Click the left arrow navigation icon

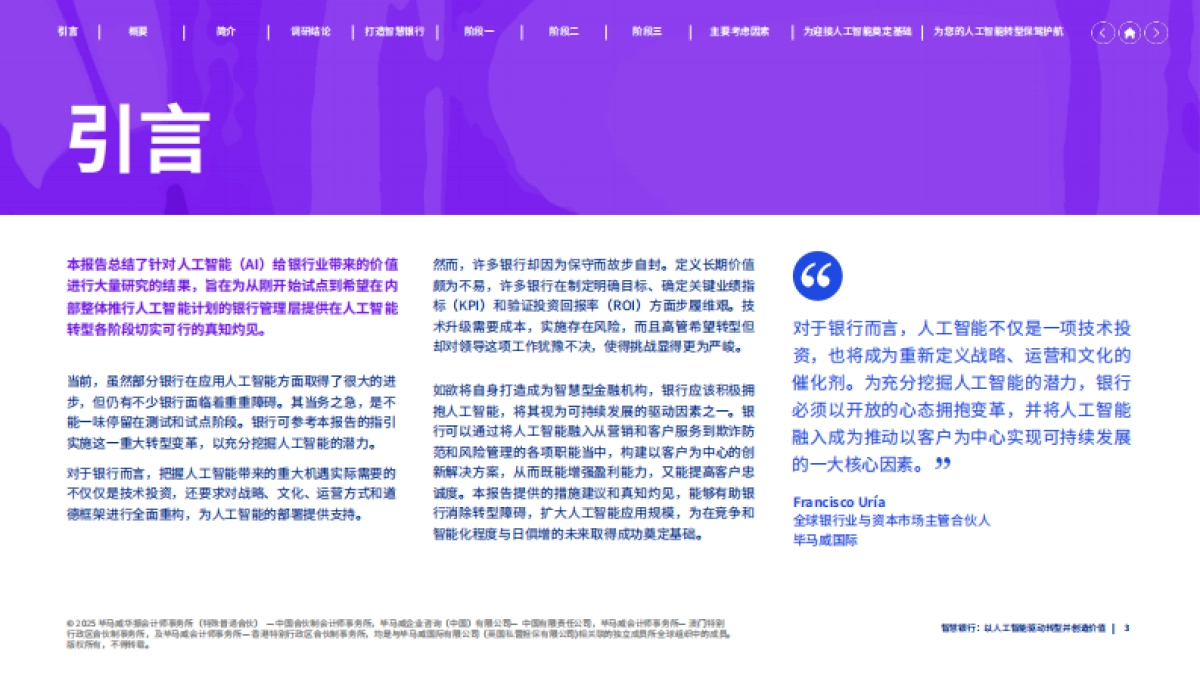(x=1103, y=32)
